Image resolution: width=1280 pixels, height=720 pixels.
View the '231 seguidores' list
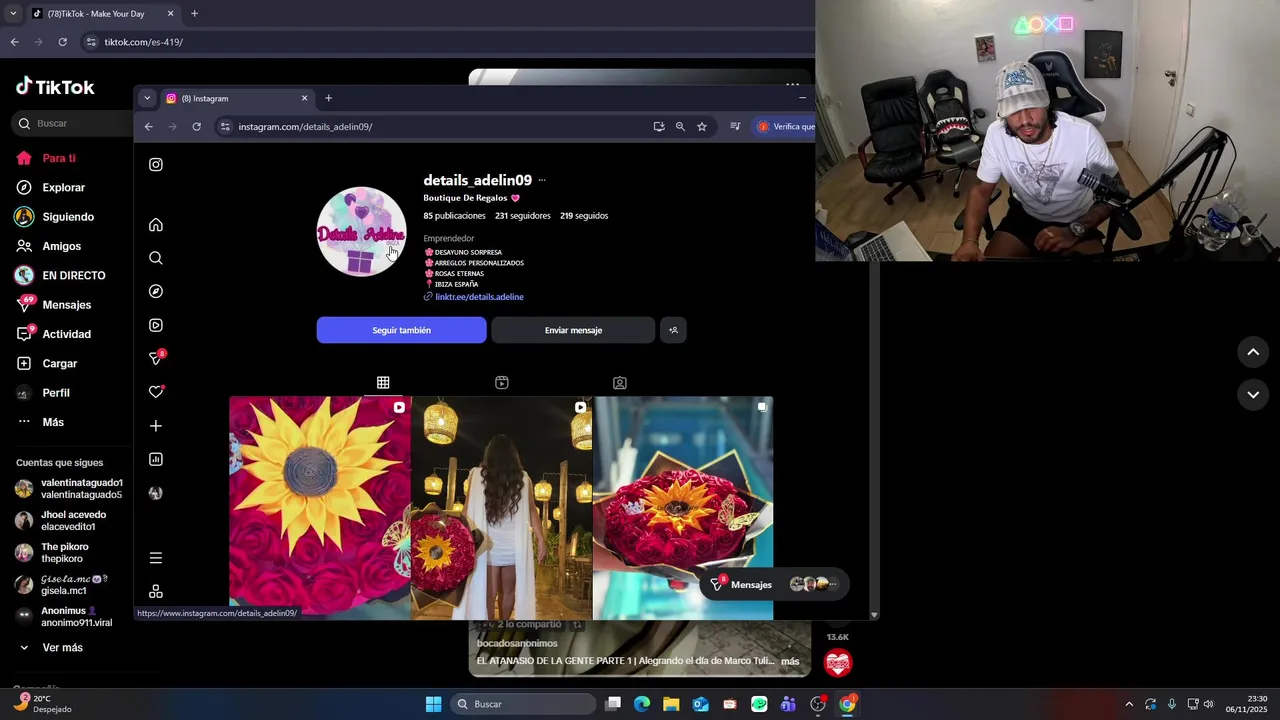pyautogui.click(x=523, y=216)
